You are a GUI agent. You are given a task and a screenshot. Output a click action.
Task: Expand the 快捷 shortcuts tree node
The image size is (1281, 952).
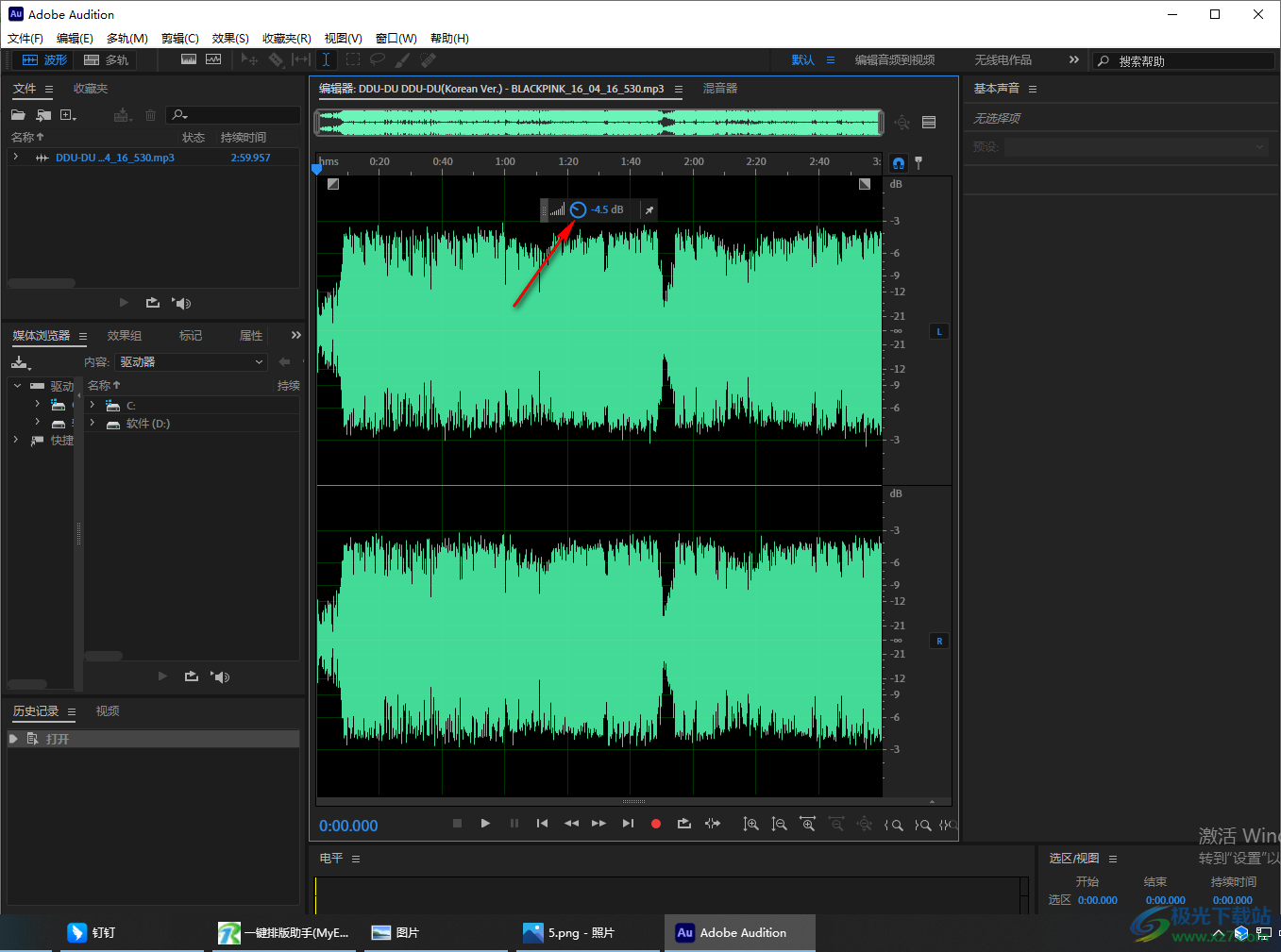16,440
